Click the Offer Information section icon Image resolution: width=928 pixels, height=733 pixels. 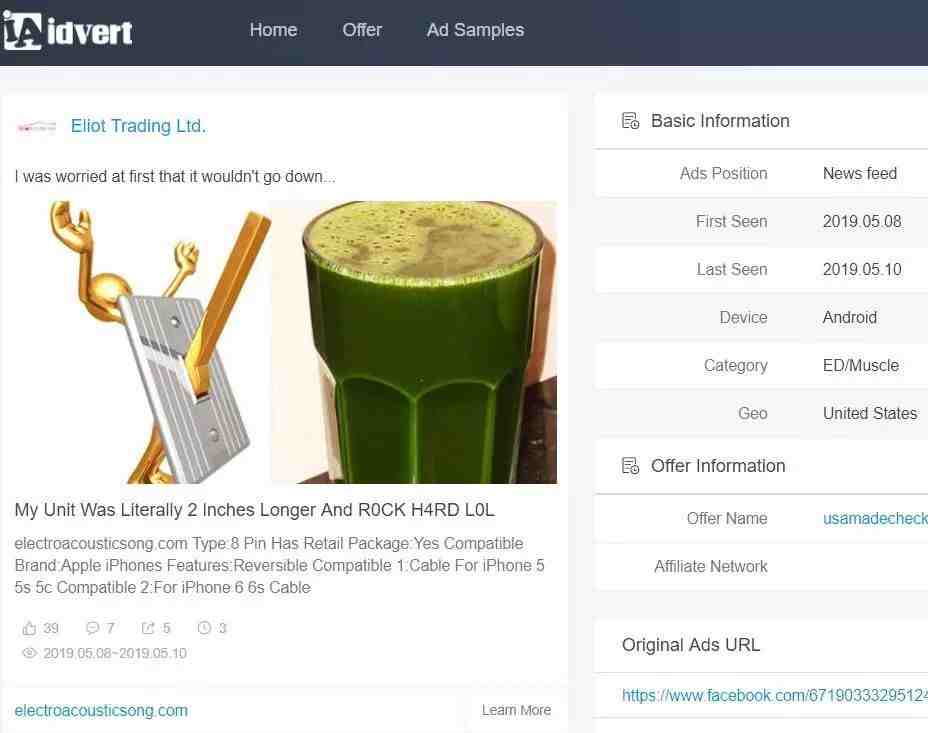[630, 466]
